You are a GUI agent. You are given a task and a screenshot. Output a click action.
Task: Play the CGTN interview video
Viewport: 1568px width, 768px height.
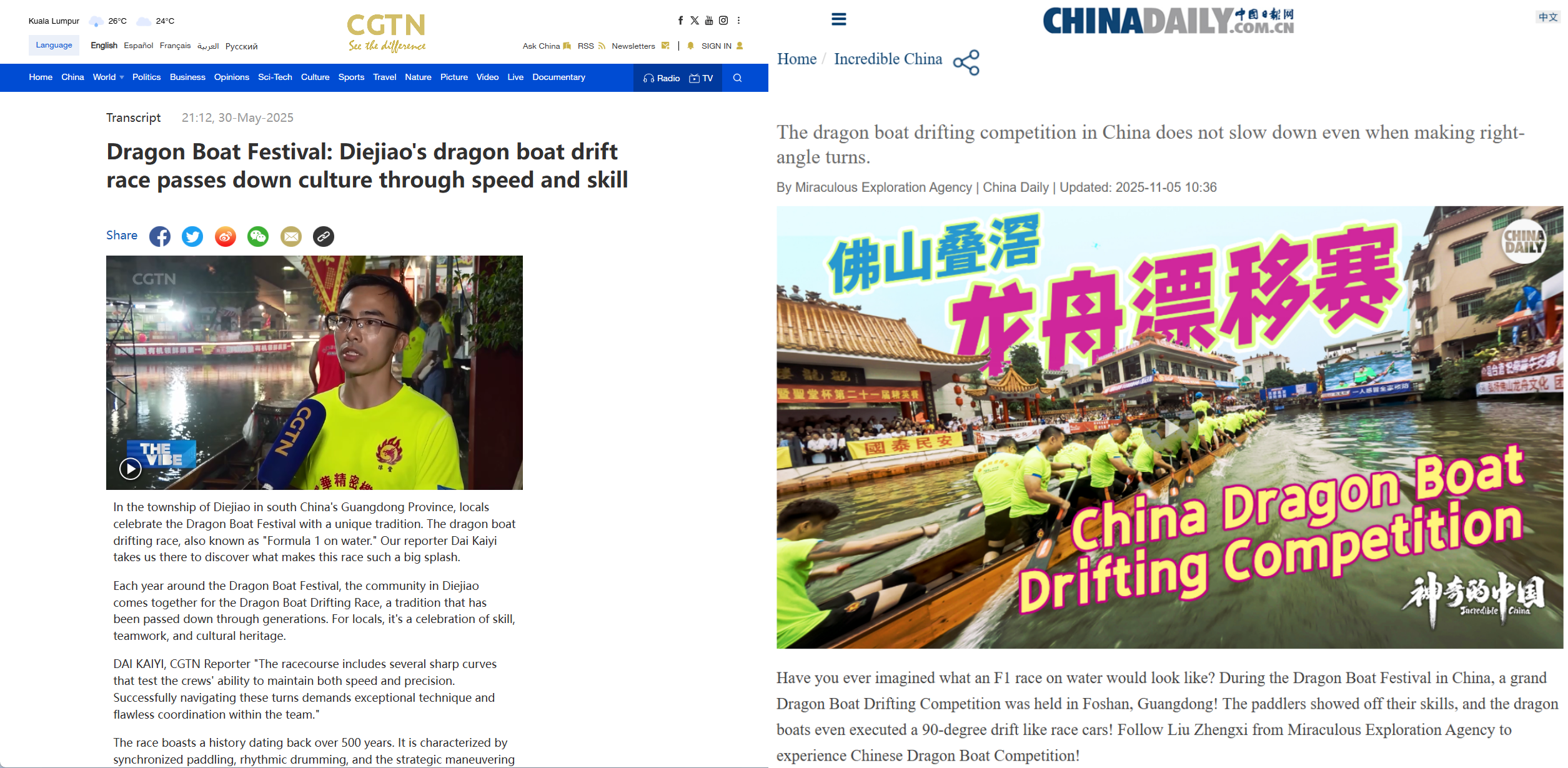pyautogui.click(x=131, y=468)
